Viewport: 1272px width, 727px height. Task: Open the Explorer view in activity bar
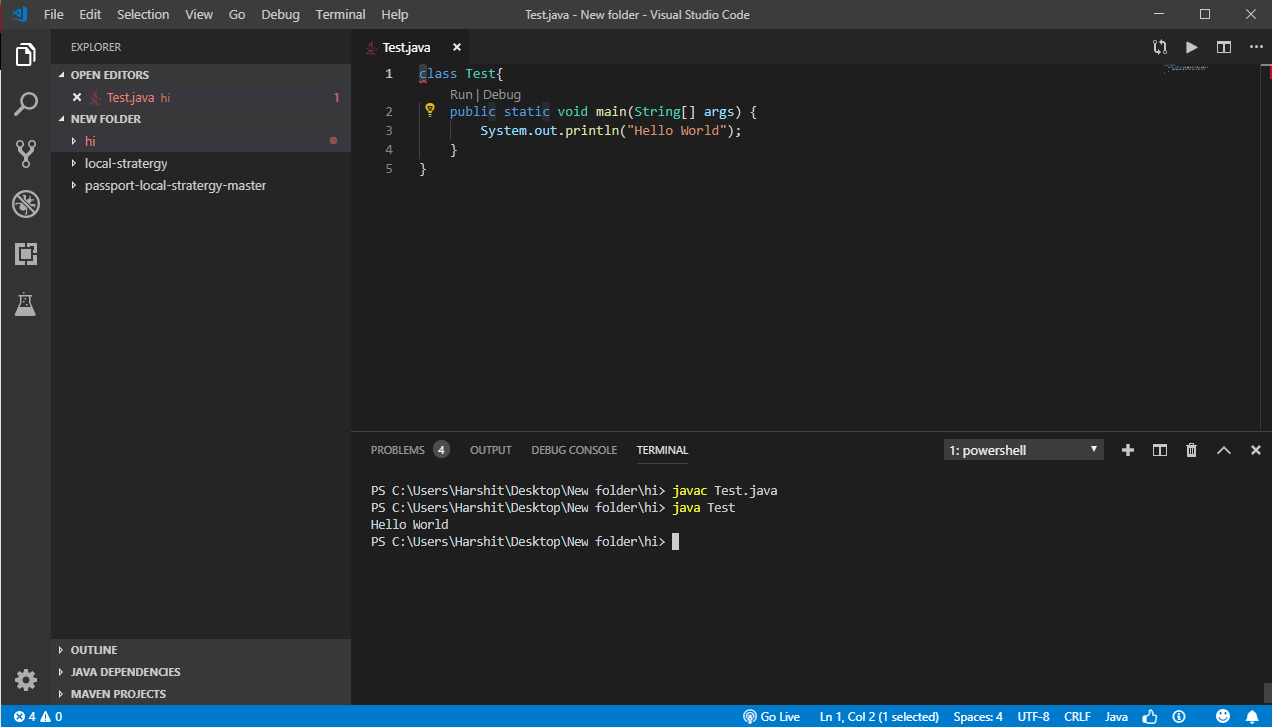[25, 54]
